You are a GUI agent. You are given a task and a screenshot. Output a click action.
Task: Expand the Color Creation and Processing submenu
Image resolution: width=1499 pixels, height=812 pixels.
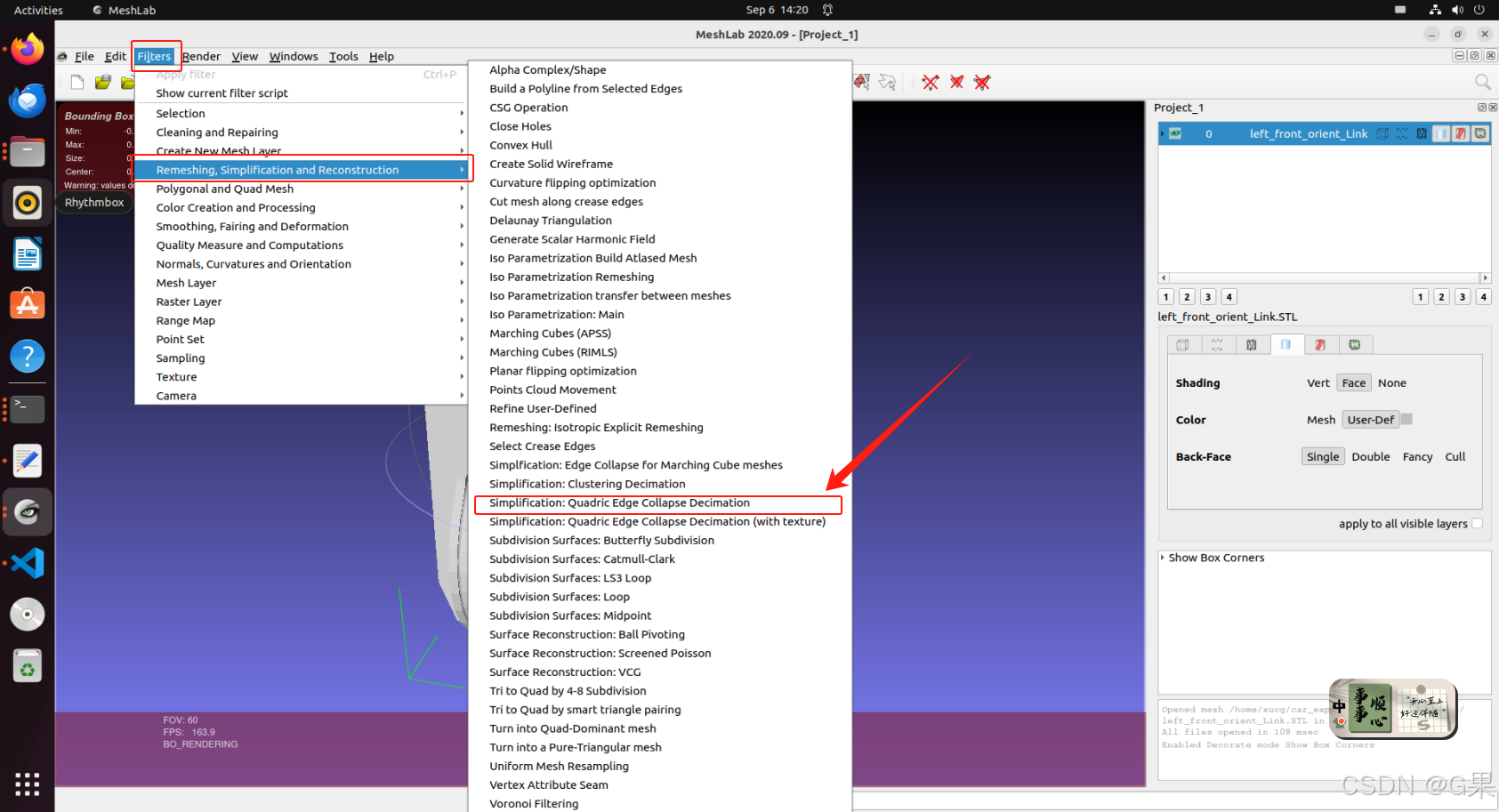(x=302, y=208)
